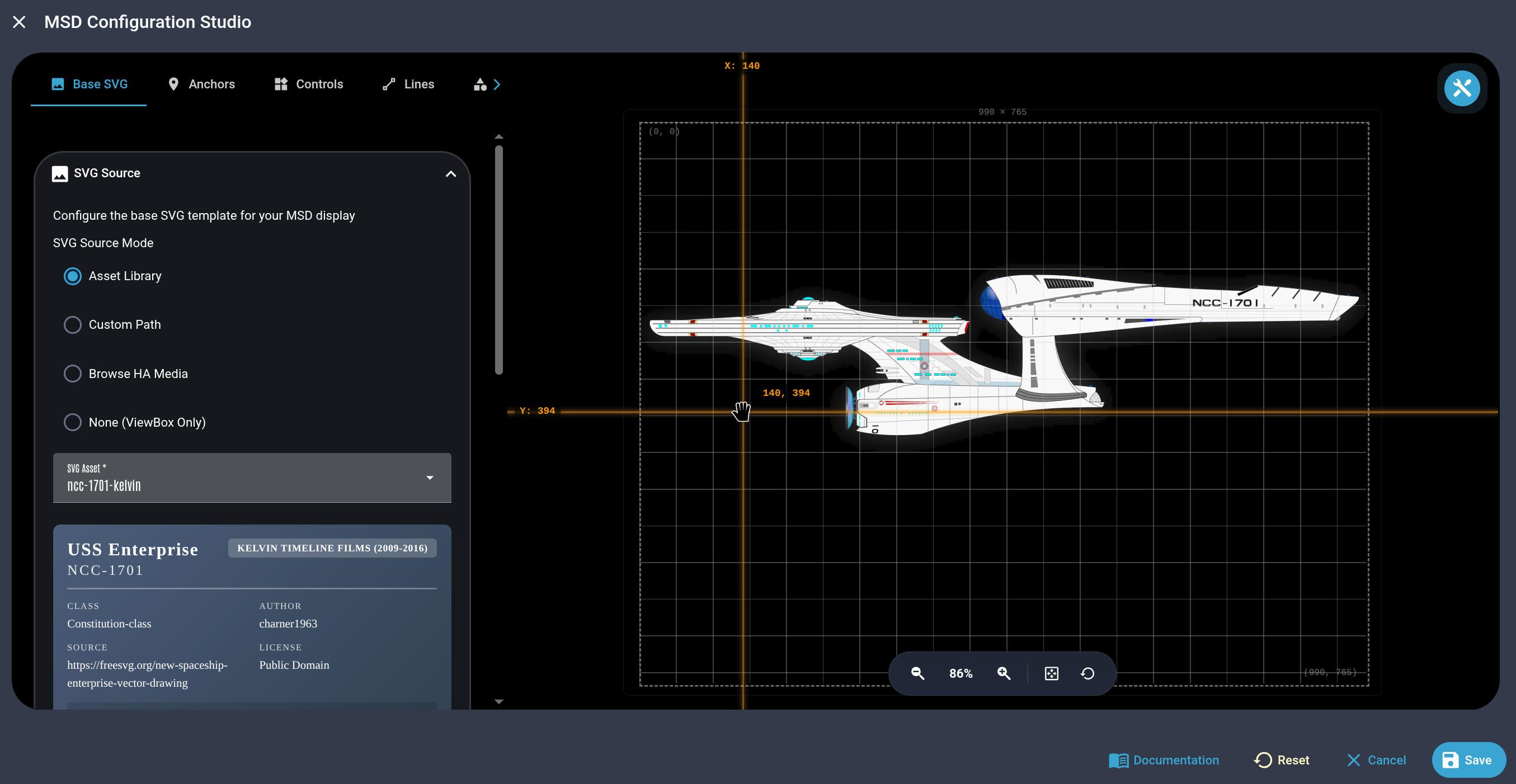Click the NCC-1701 subtitle text

coord(105,570)
